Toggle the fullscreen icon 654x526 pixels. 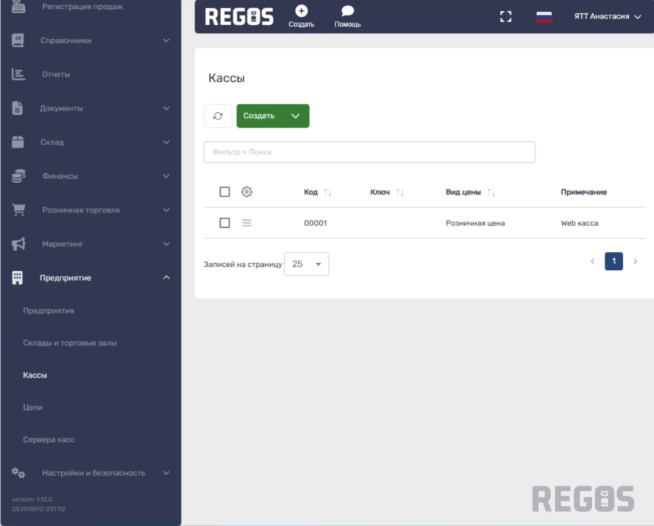[506, 17]
